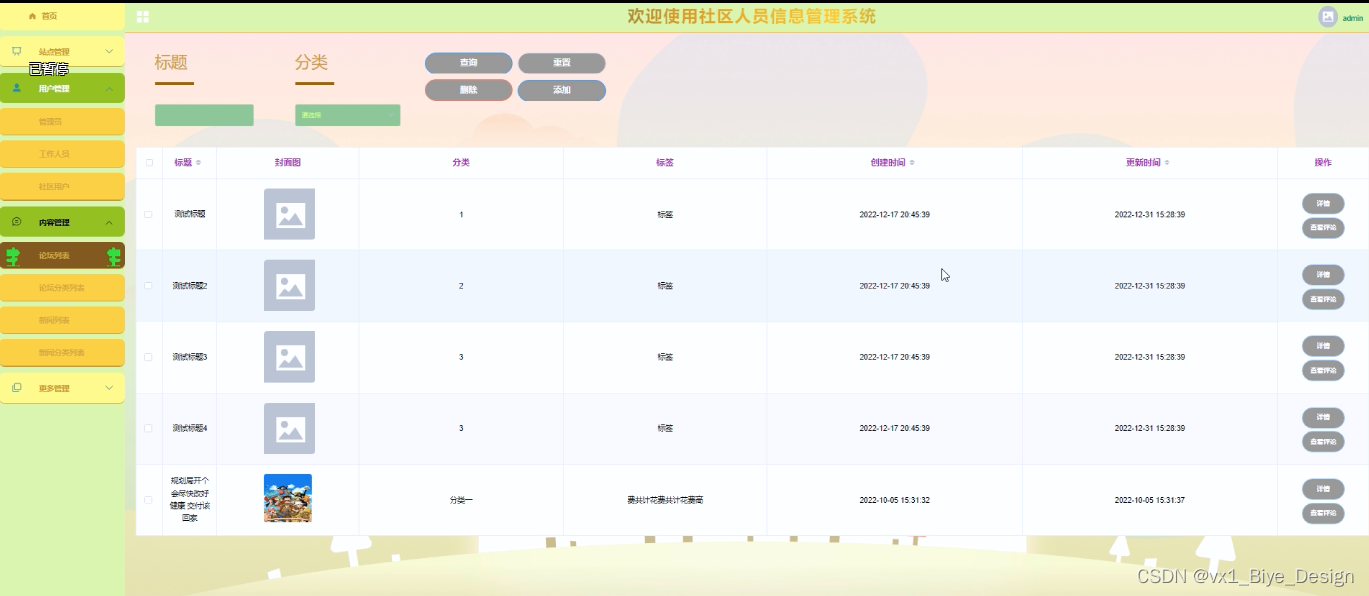Expand the 站点管理 menu chevron
The width and height of the screenshot is (1369, 596).
coord(109,51)
